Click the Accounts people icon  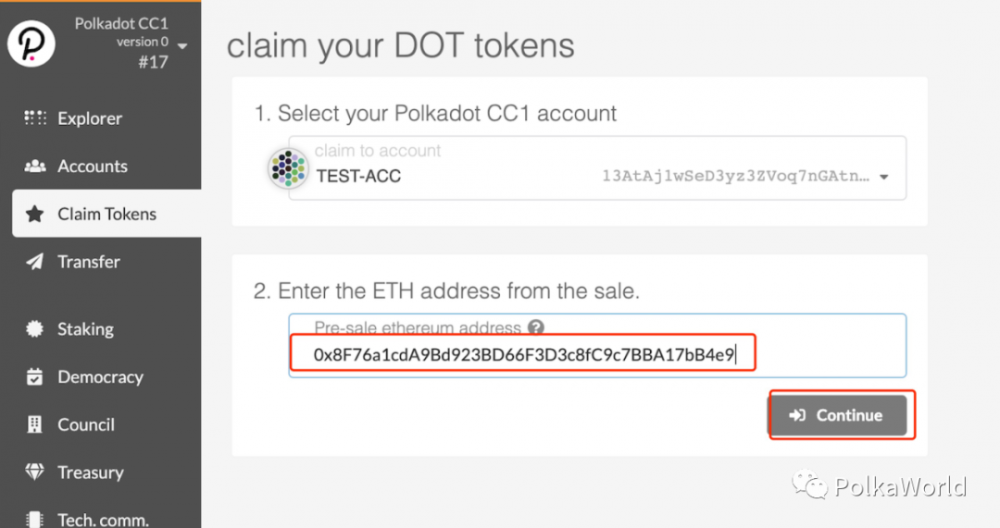tap(35, 166)
